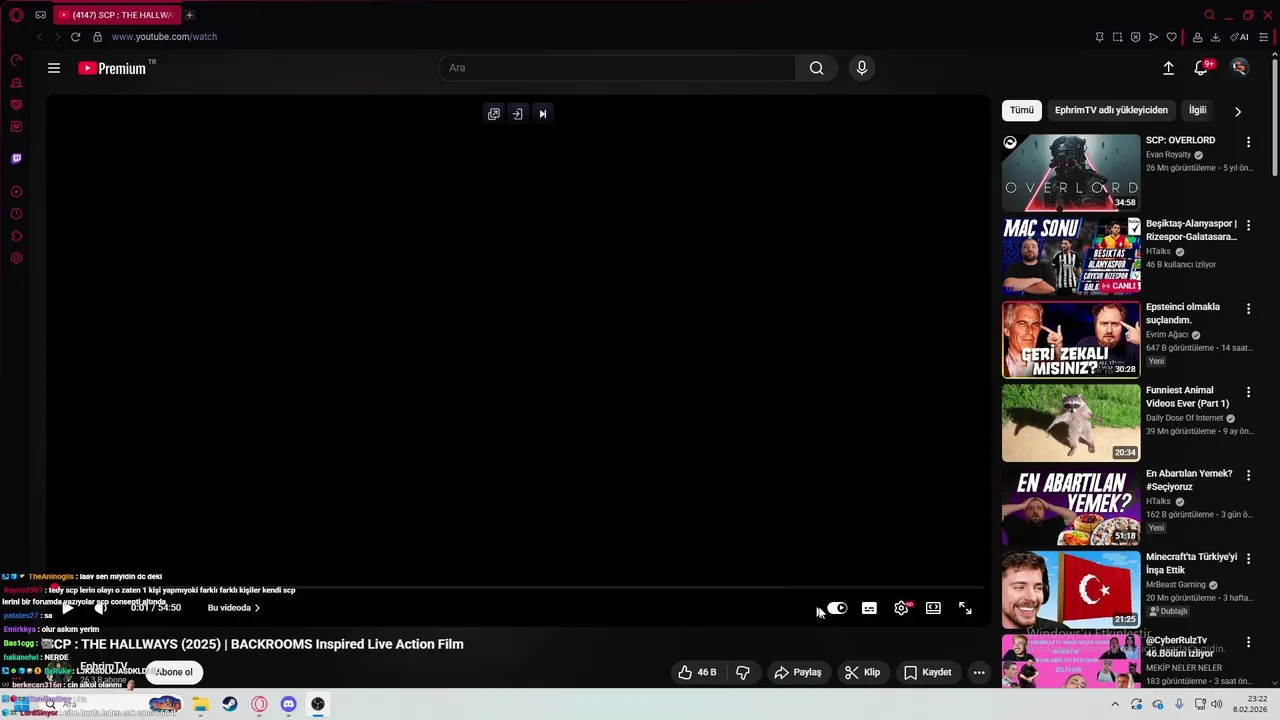Open EN ABARTILAN YEMEK thumbnail

click(1071, 506)
